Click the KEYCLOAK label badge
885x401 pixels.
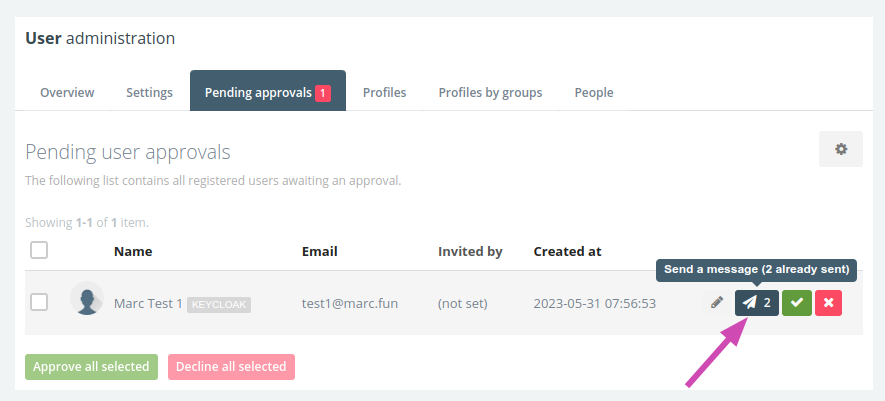click(x=219, y=304)
